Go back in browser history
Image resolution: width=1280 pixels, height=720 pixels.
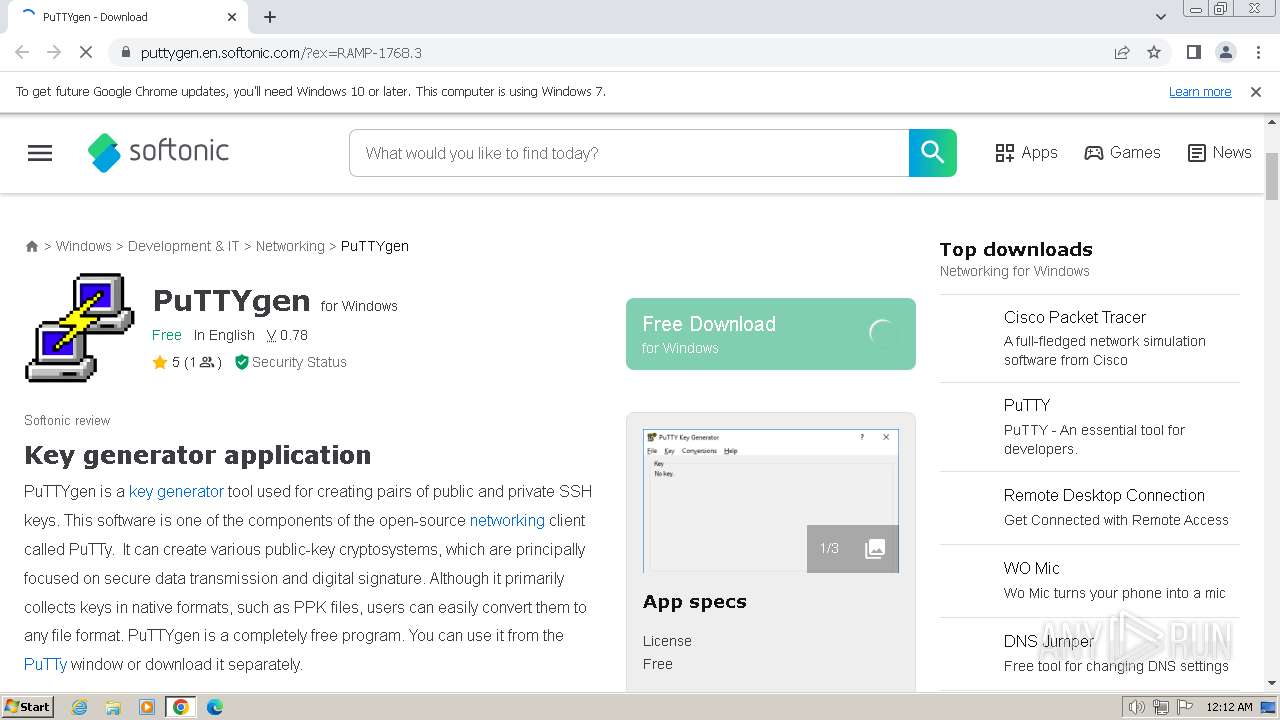tap(22, 52)
